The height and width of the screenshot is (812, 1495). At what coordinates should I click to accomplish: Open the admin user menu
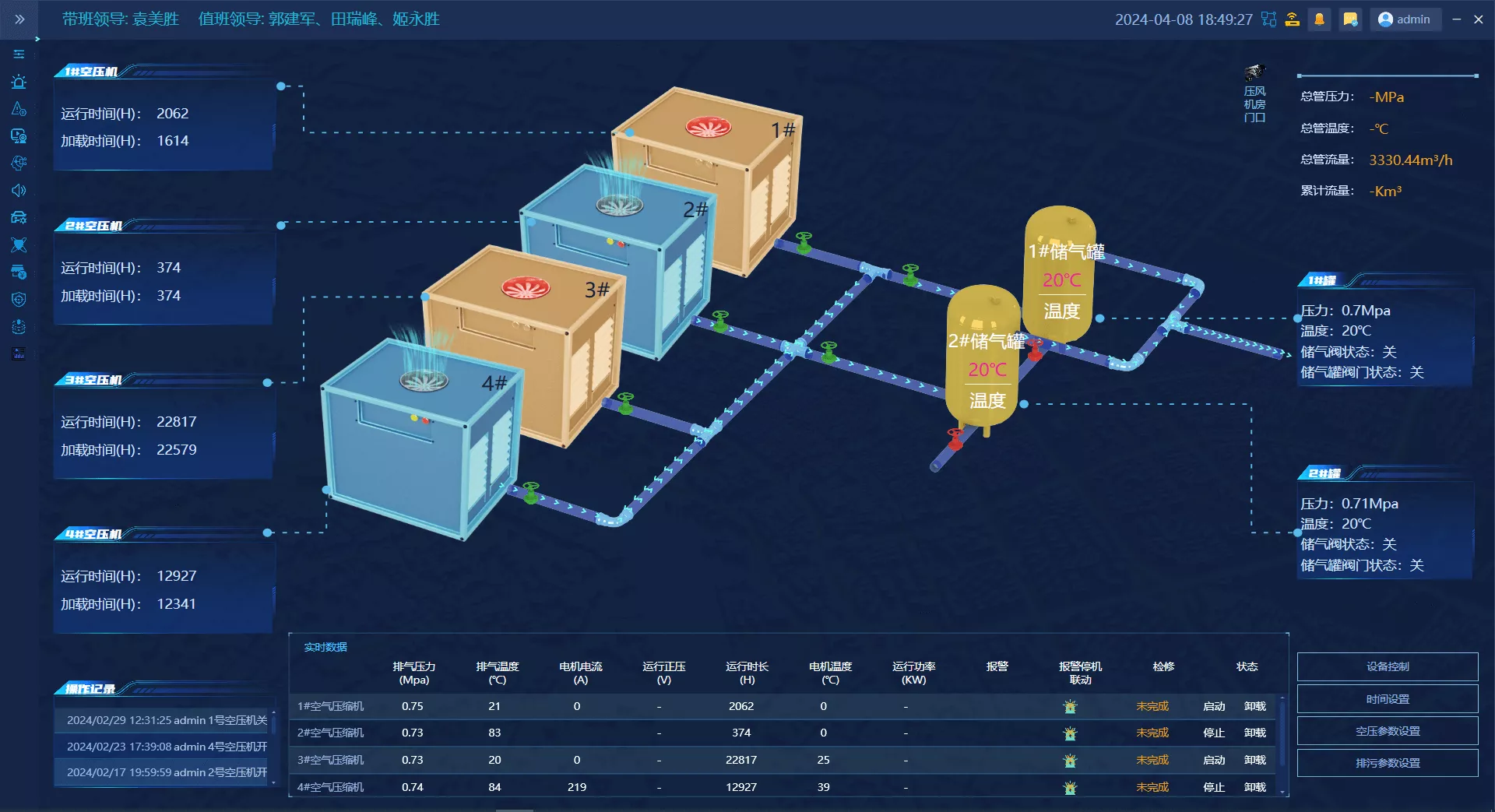1405,19
